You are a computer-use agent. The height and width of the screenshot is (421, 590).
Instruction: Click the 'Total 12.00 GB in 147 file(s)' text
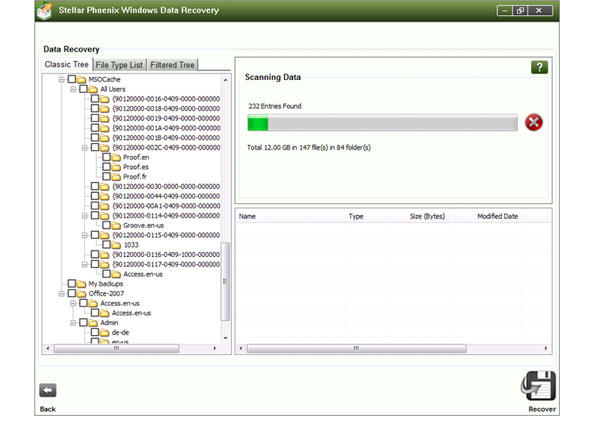309,147
